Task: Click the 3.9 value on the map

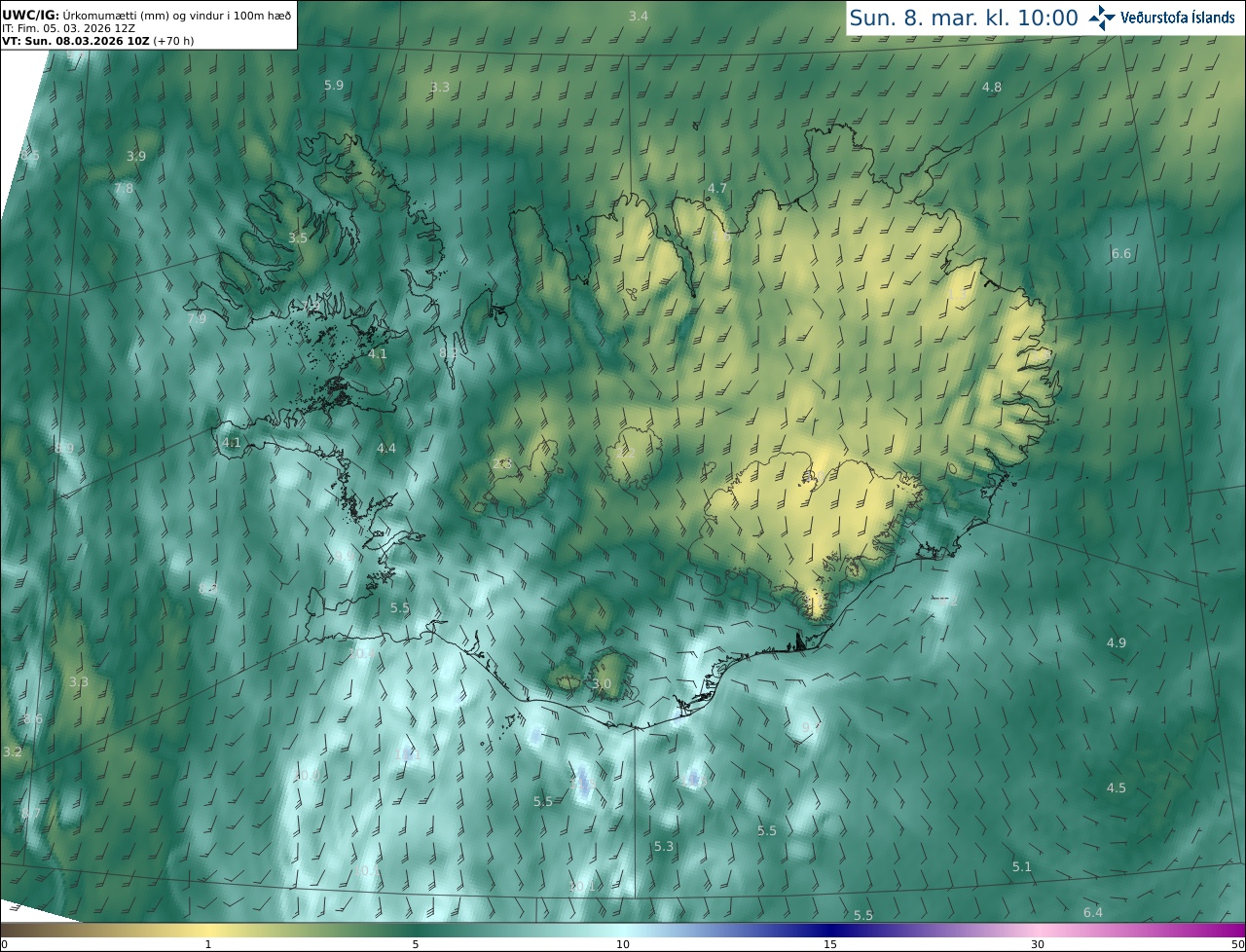Action: click(136, 156)
